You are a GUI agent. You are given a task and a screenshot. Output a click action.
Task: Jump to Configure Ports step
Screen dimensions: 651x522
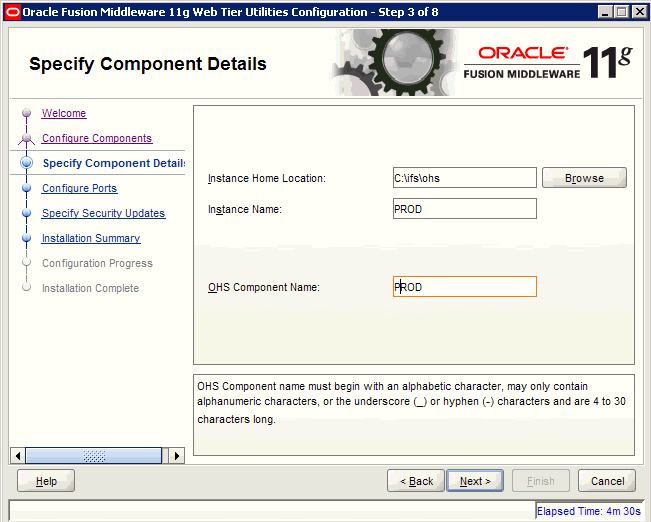tap(79, 188)
